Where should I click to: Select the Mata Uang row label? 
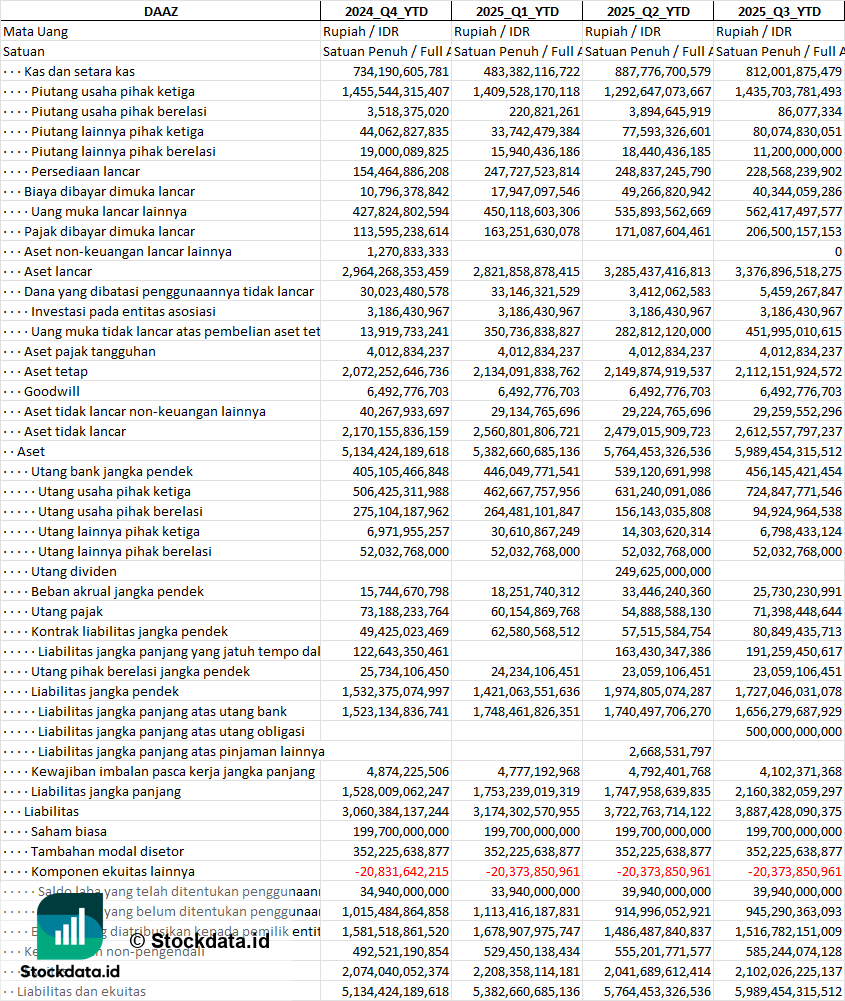click(36, 32)
